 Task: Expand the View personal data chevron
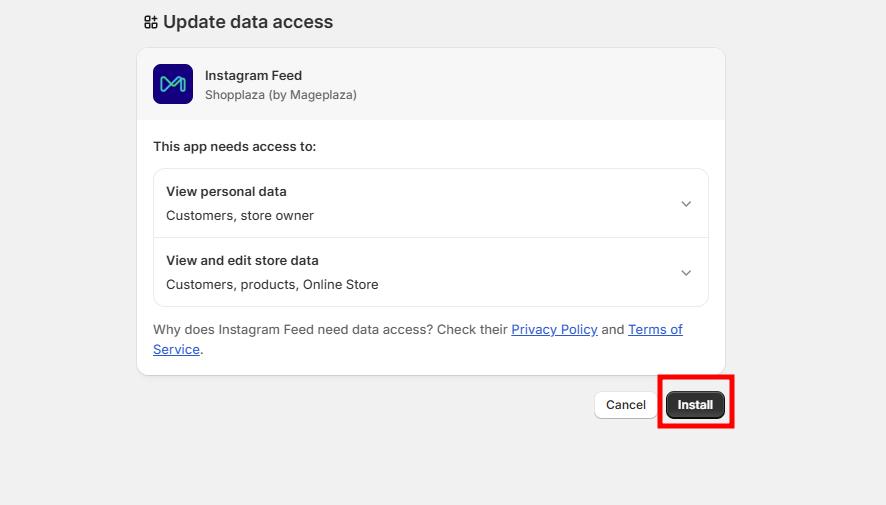pyautogui.click(x=686, y=204)
